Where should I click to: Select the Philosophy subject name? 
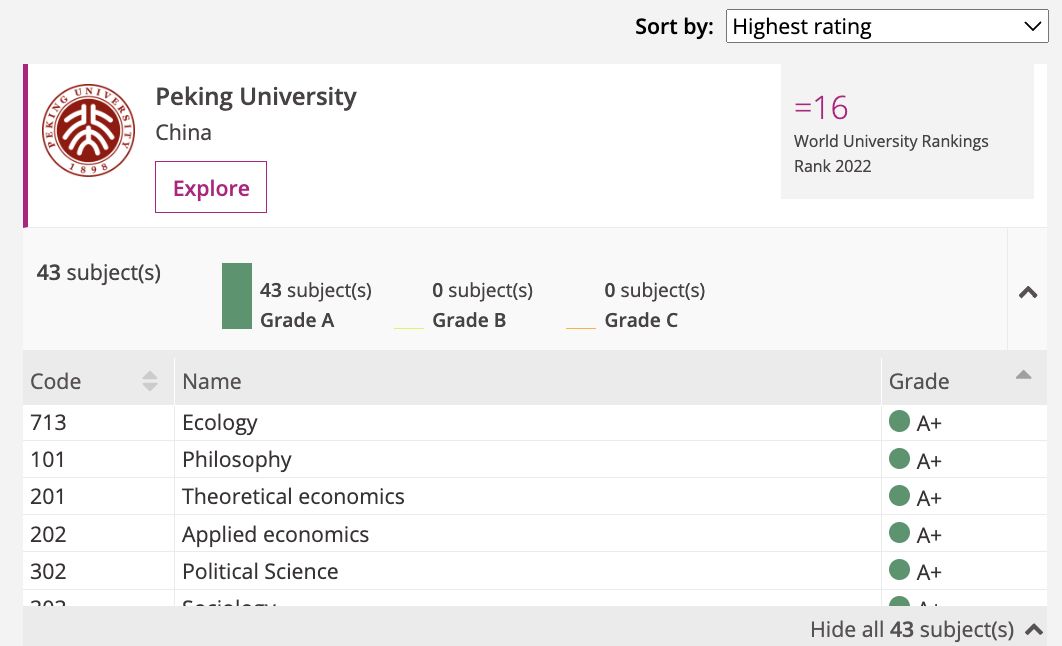click(237, 460)
